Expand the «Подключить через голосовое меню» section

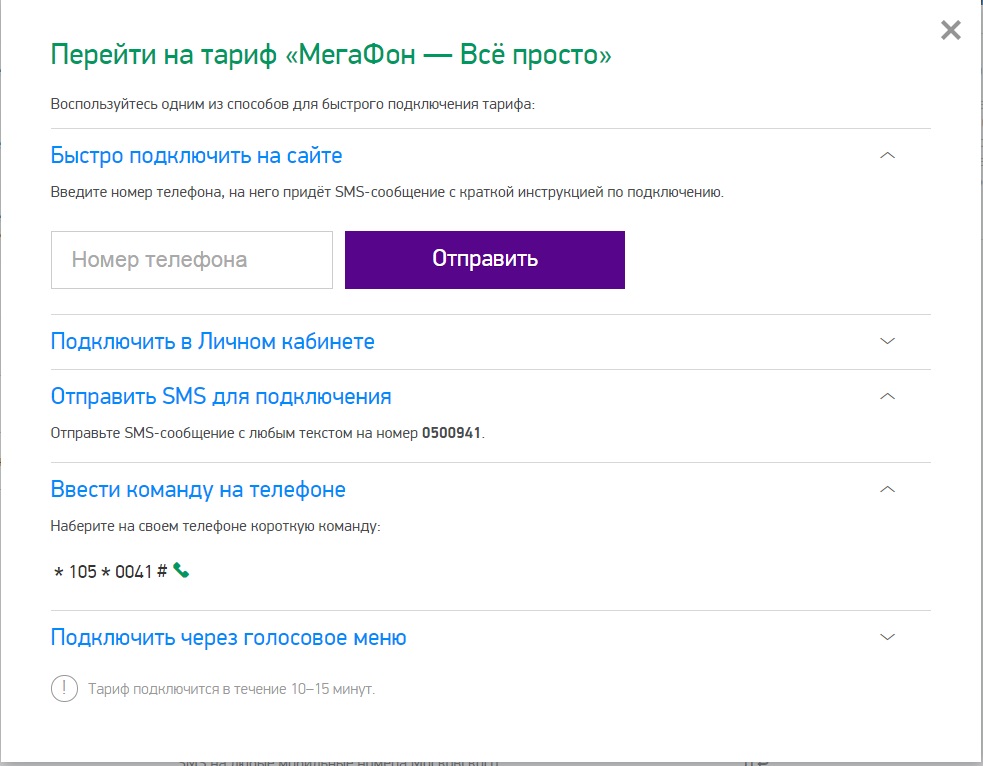pyautogui.click(x=885, y=635)
